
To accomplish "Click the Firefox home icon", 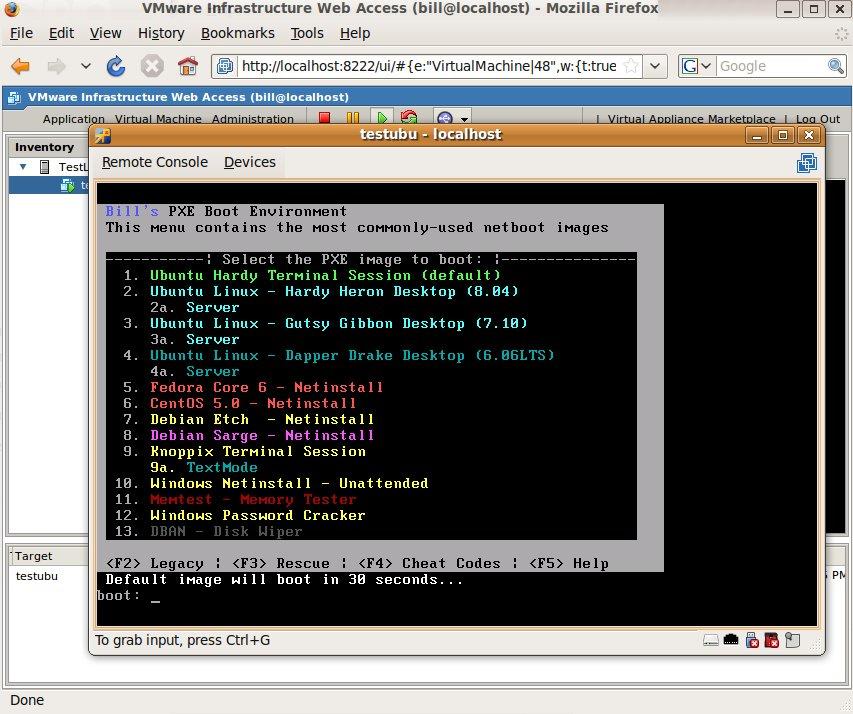I will click(187, 67).
